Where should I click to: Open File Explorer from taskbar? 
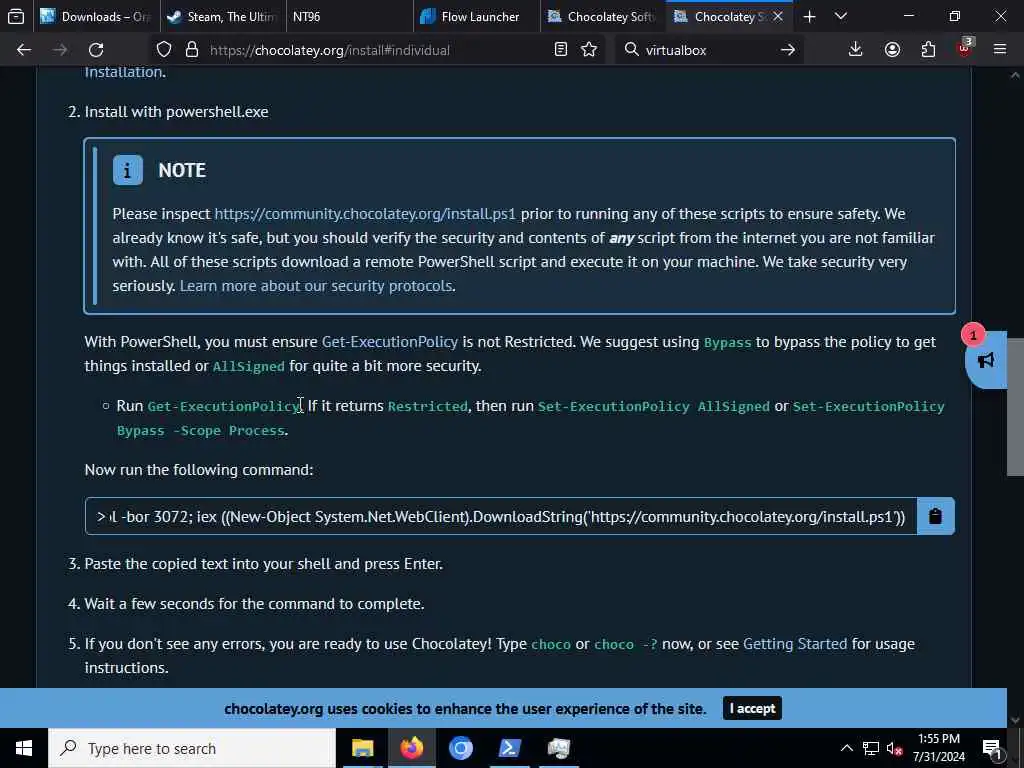point(362,748)
